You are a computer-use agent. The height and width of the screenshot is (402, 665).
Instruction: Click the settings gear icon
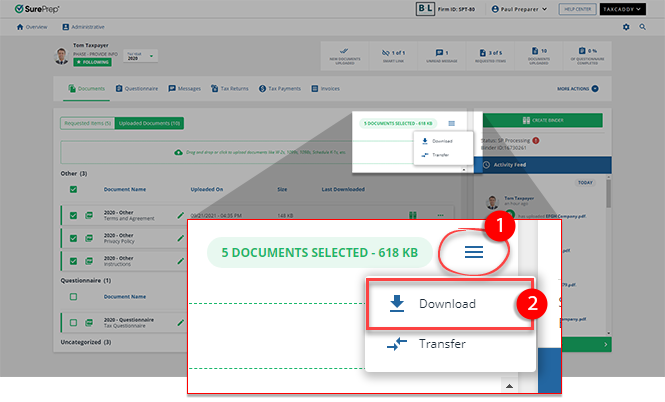coord(626,27)
